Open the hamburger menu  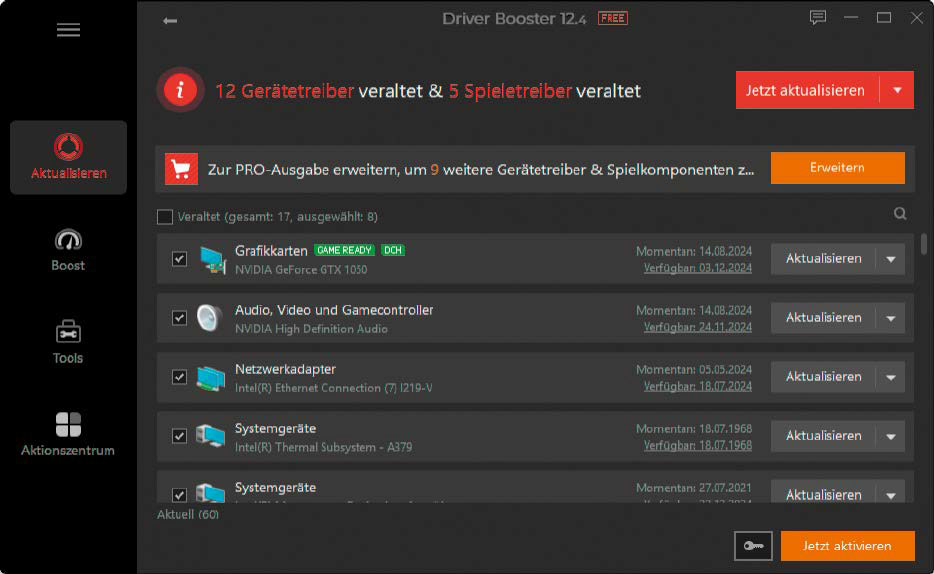pyautogui.click(x=68, y=30)
